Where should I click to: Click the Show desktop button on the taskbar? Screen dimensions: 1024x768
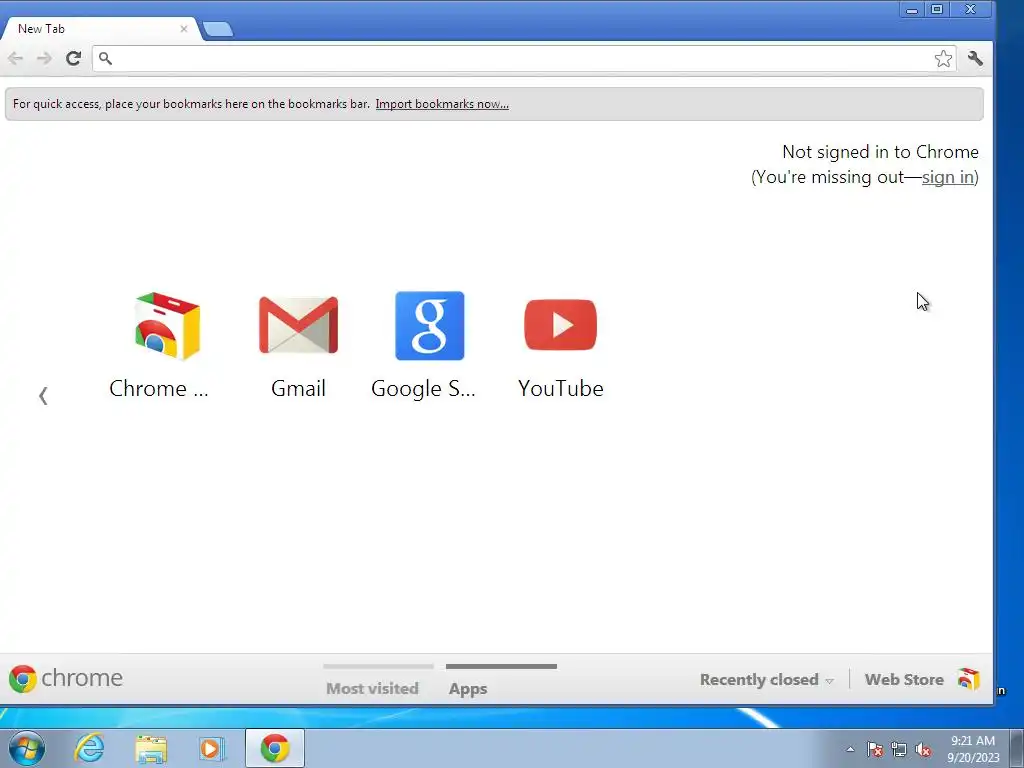[1017, 748]
